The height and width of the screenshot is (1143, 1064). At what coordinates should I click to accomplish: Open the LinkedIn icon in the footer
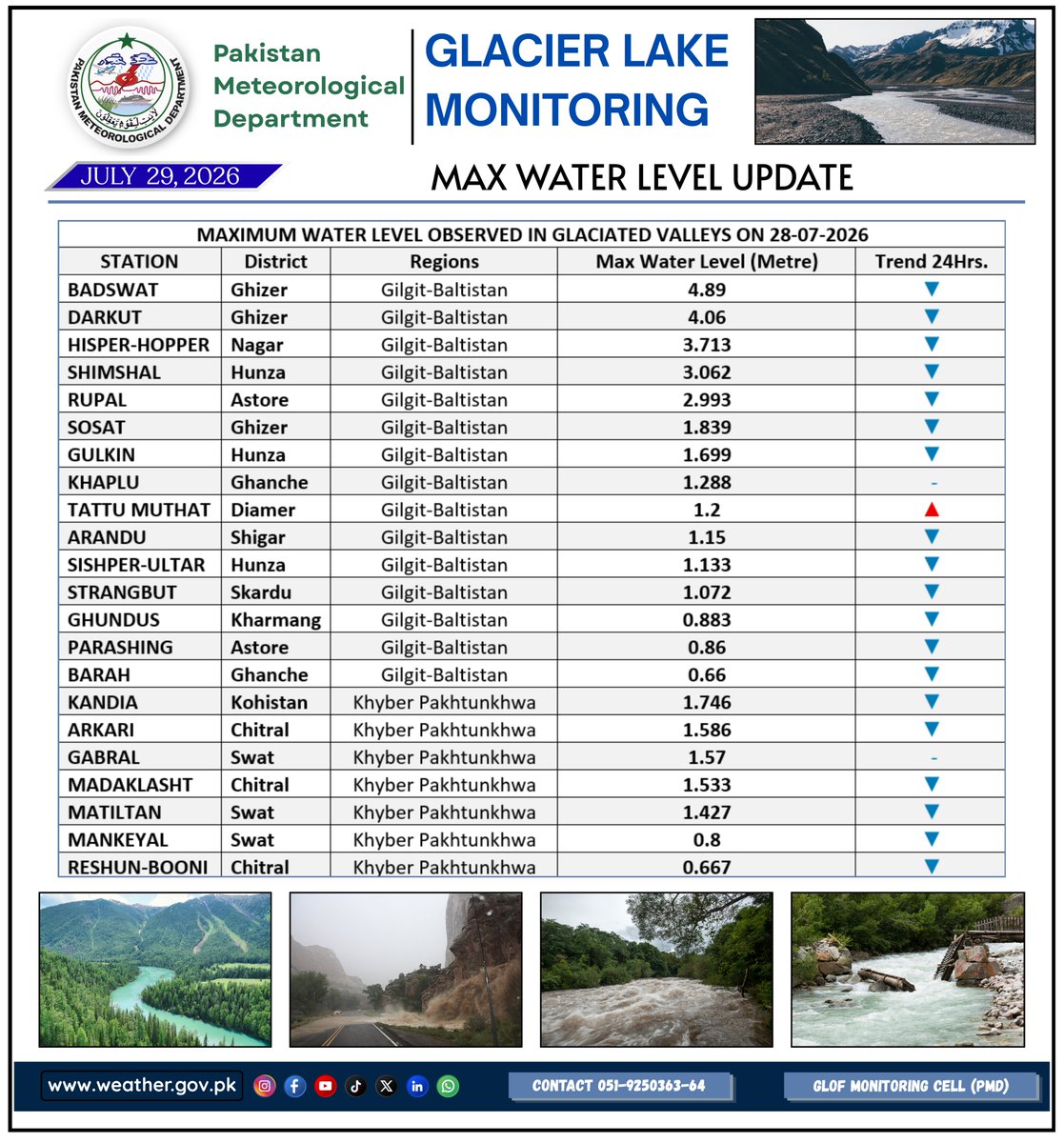[x=417, y=1086]
